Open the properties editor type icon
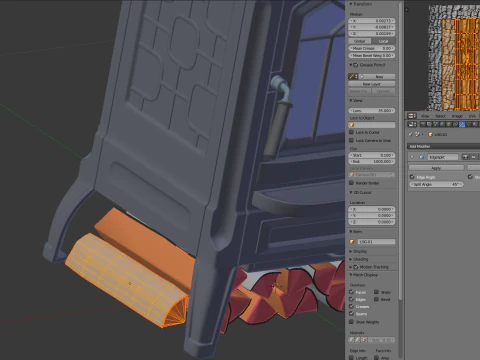Viewport: 480px width, 360px height. pyautogui.click(x=412, y=125)
